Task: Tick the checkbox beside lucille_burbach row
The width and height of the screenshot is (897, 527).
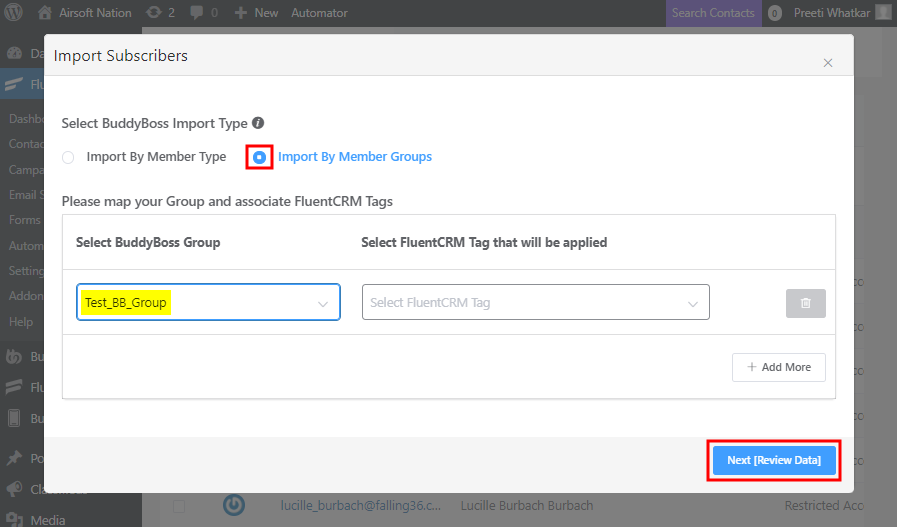Action: pyautogui.click(x=180, y=505)
